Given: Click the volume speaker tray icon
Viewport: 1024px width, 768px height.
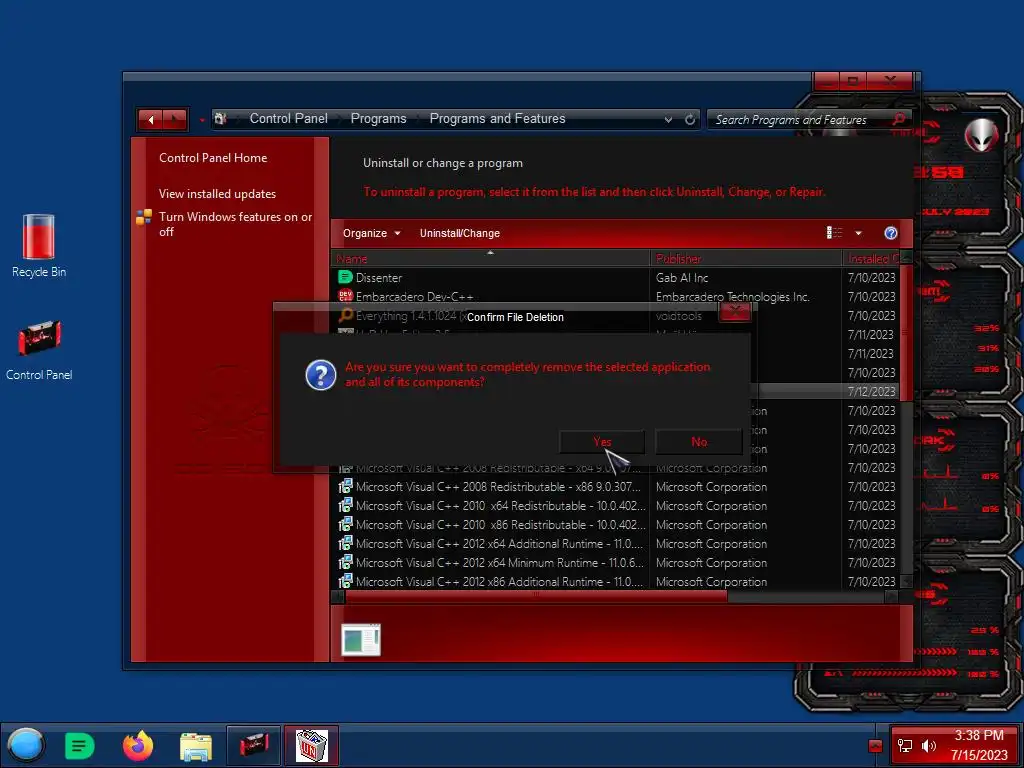Looking at the screenshot, I should (x=928, y=745).
